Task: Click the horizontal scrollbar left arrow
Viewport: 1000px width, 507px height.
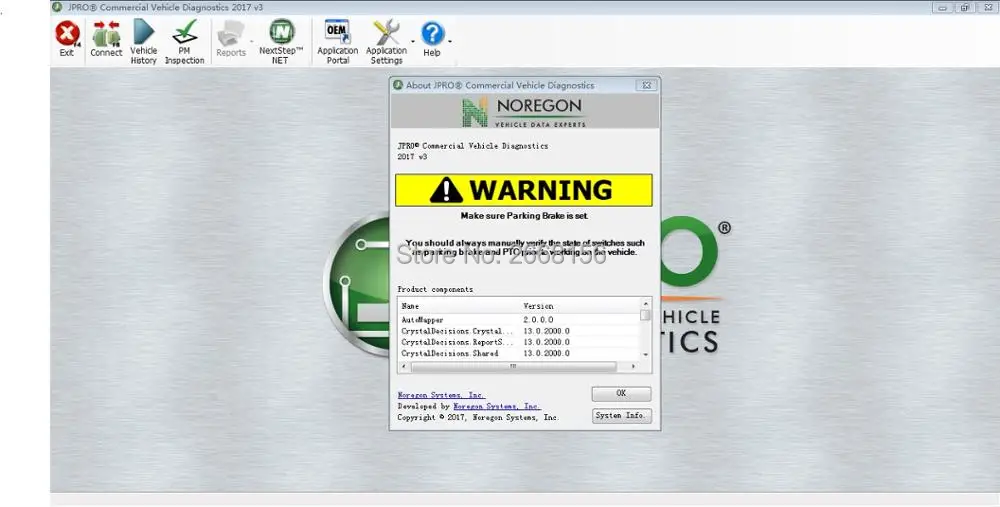Action: click(403, 366)
